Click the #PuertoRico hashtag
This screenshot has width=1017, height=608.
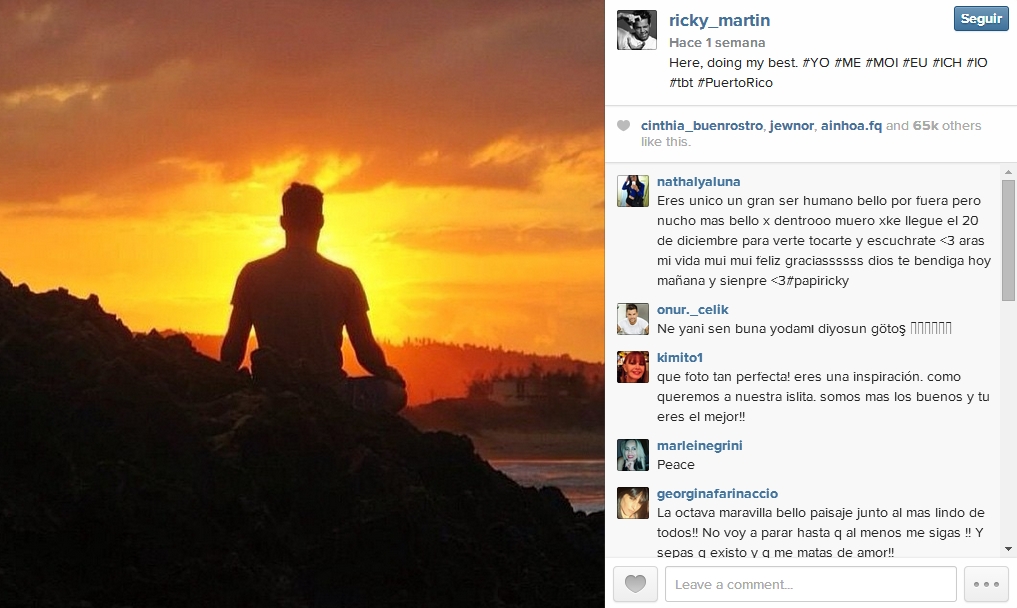coord(735,82)
